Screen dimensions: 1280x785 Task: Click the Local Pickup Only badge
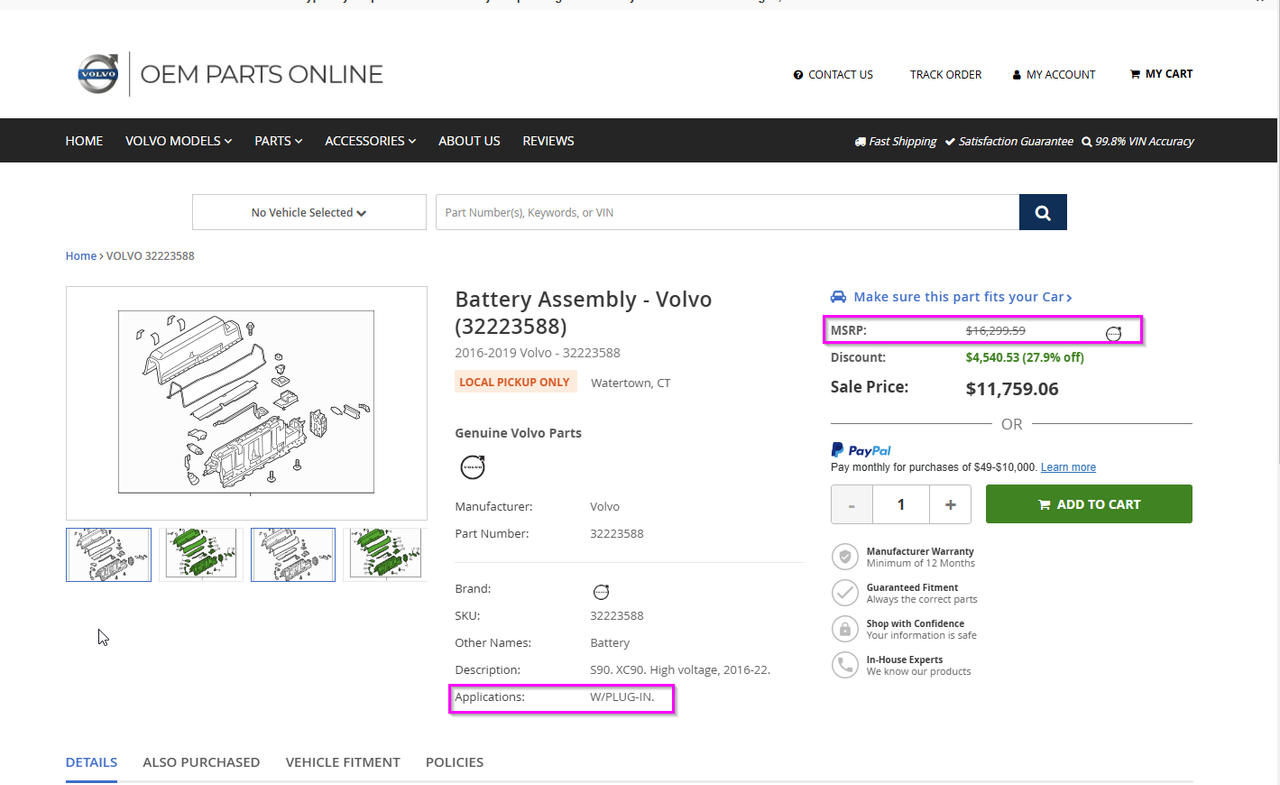pos(515,382)
